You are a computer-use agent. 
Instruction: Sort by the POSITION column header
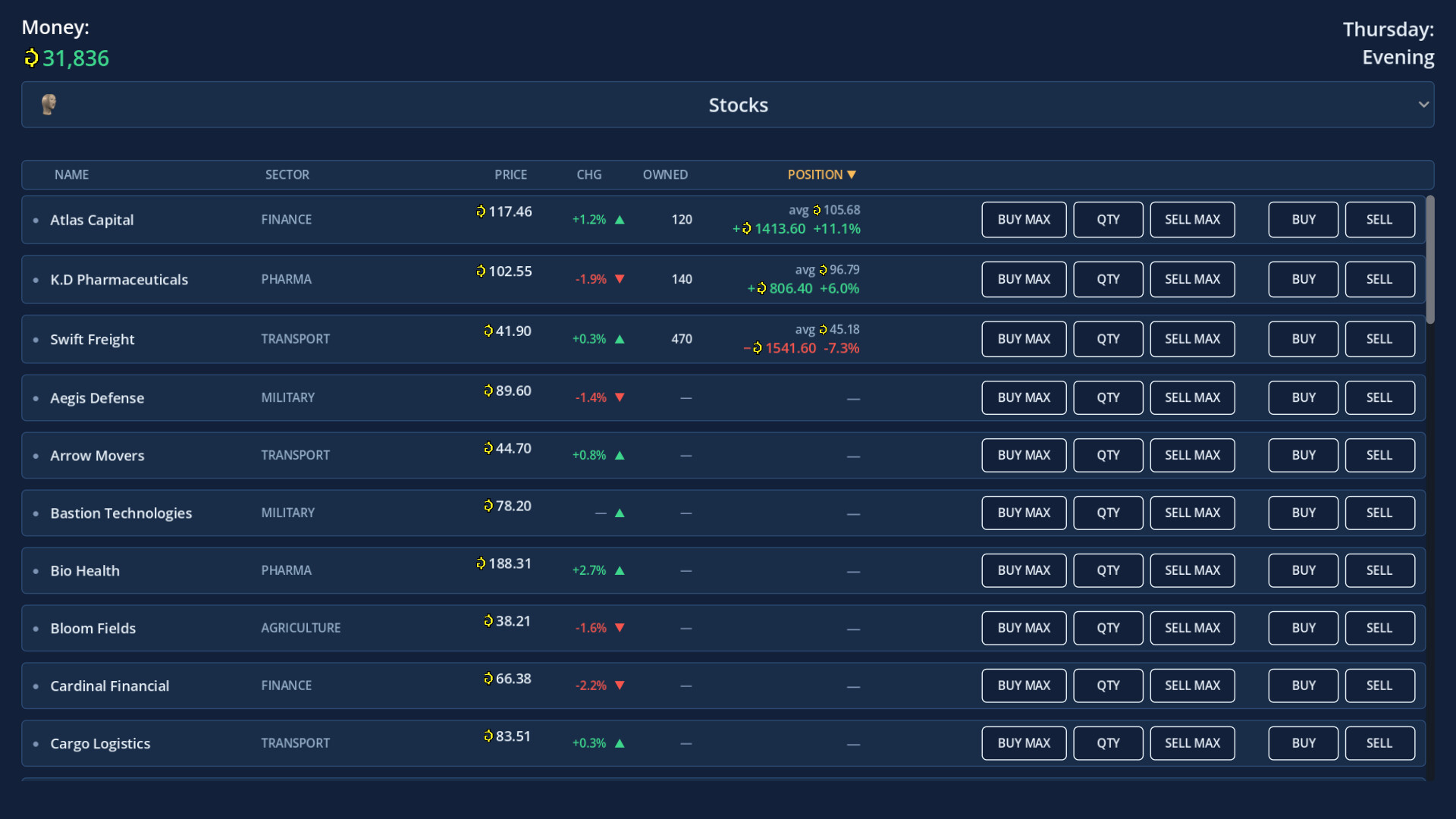click(821, 174)
